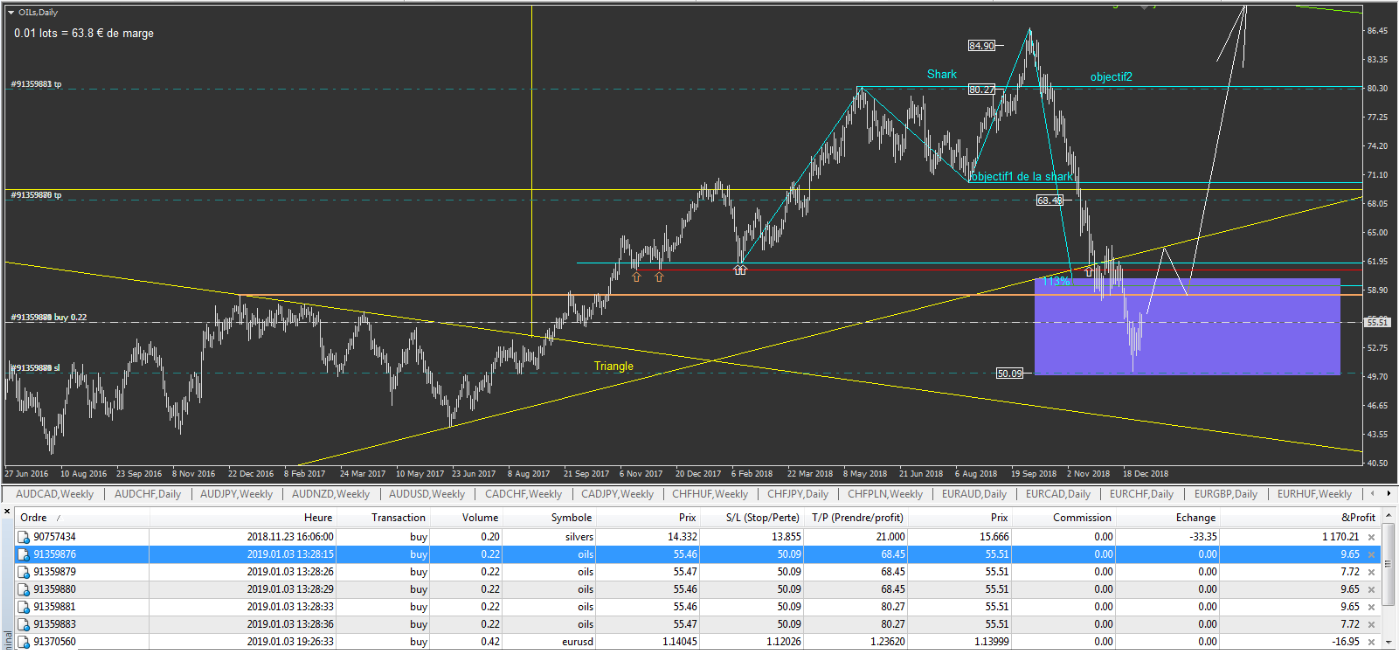Switch to the AUDCAD,Weekly chart tab
Screen dimensions: 1399x650
56,494
